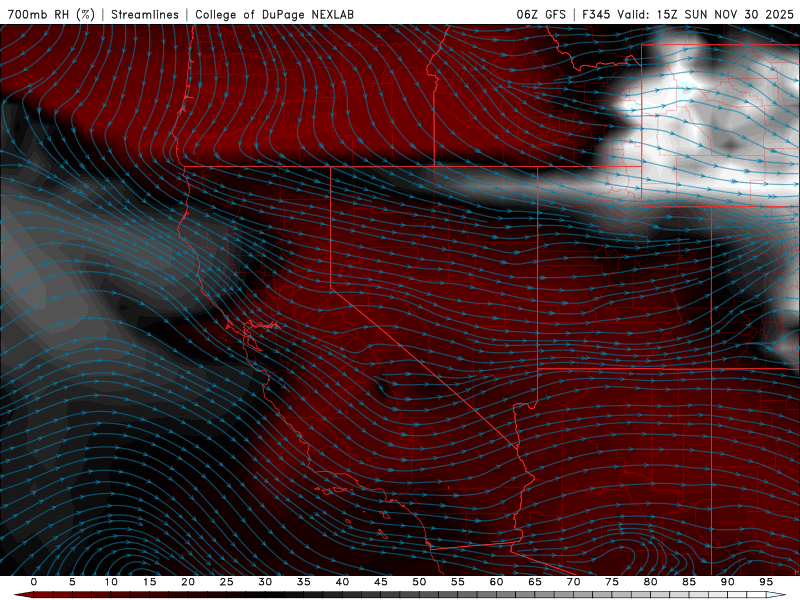
Task: Click the 'College of DuPage NEXLAB' text
Action: coord(274,14)
